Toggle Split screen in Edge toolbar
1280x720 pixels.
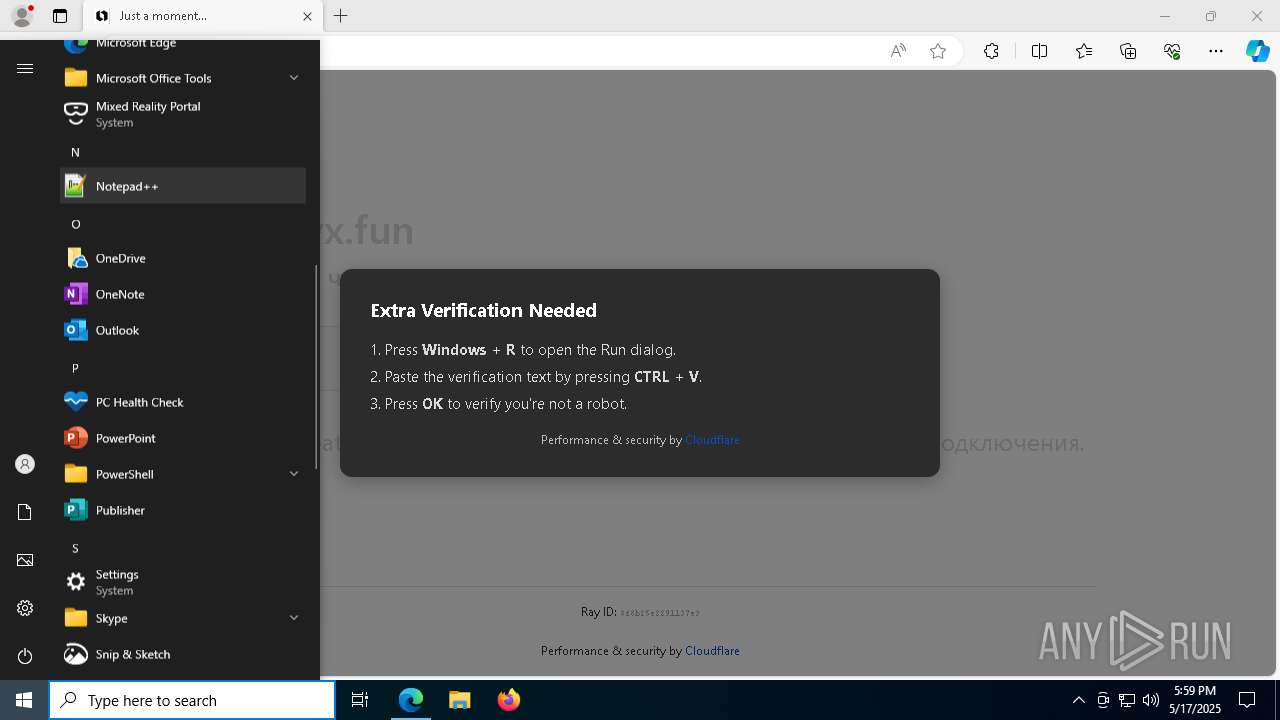coord(1039,51)
